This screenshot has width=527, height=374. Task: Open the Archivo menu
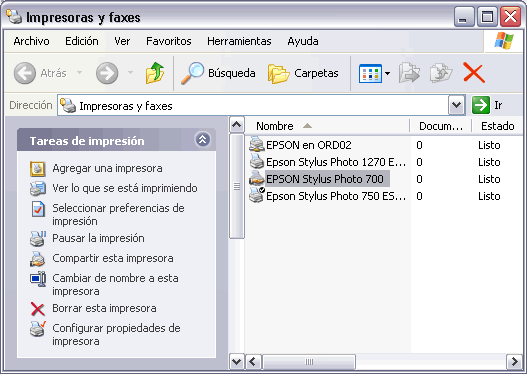coord(32,41)
